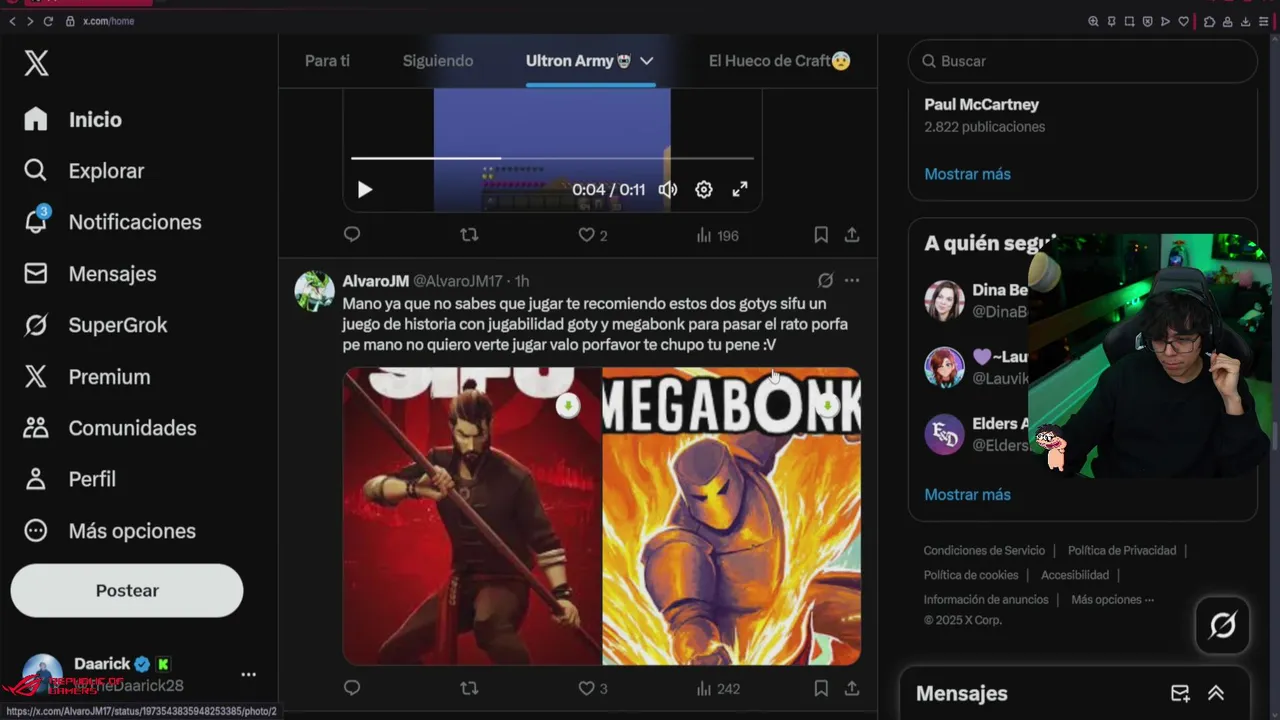Like the video post with 2 likes
Image resolution: width=1280 pixels, height=720 pixels.
tap(593, 235)
